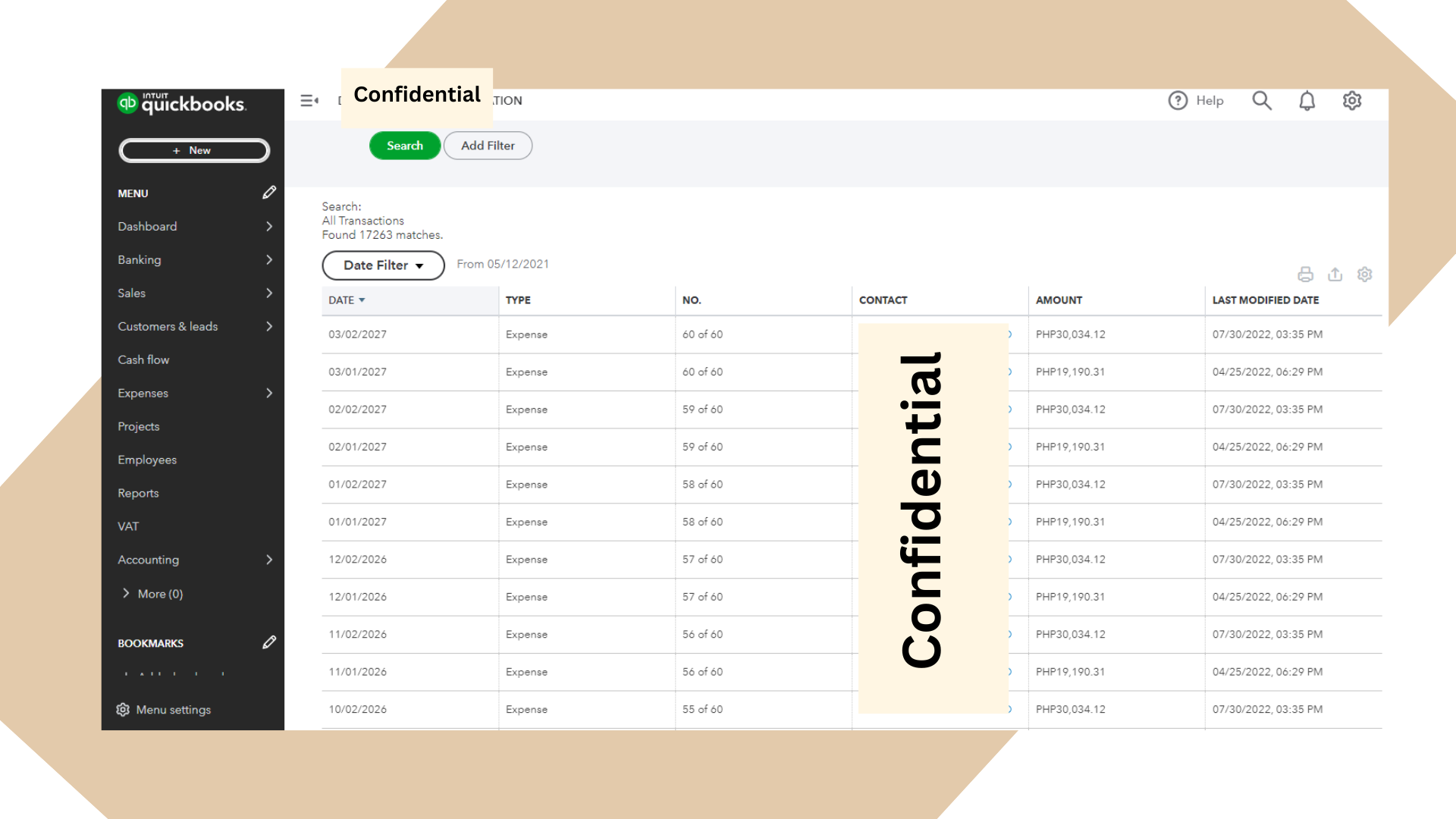Go to Cash flow in menu

143,360
